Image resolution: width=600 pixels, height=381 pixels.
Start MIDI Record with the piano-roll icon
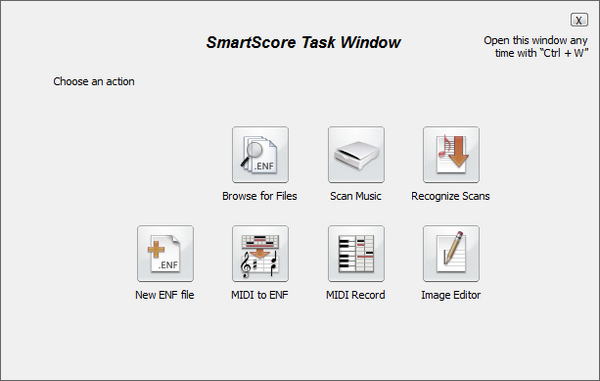[x=356, y=253]
